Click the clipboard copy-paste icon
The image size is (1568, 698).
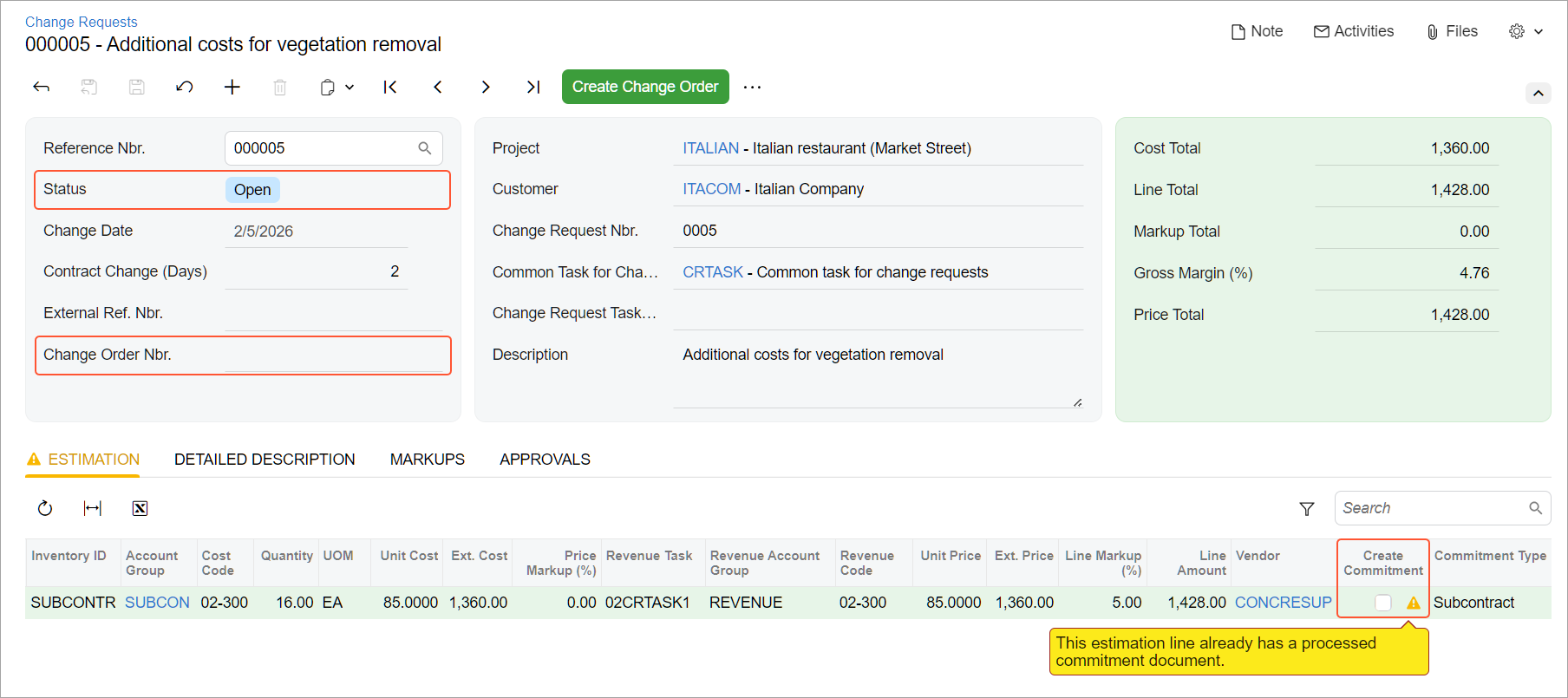pyautogui.click(x=327, y=87)
